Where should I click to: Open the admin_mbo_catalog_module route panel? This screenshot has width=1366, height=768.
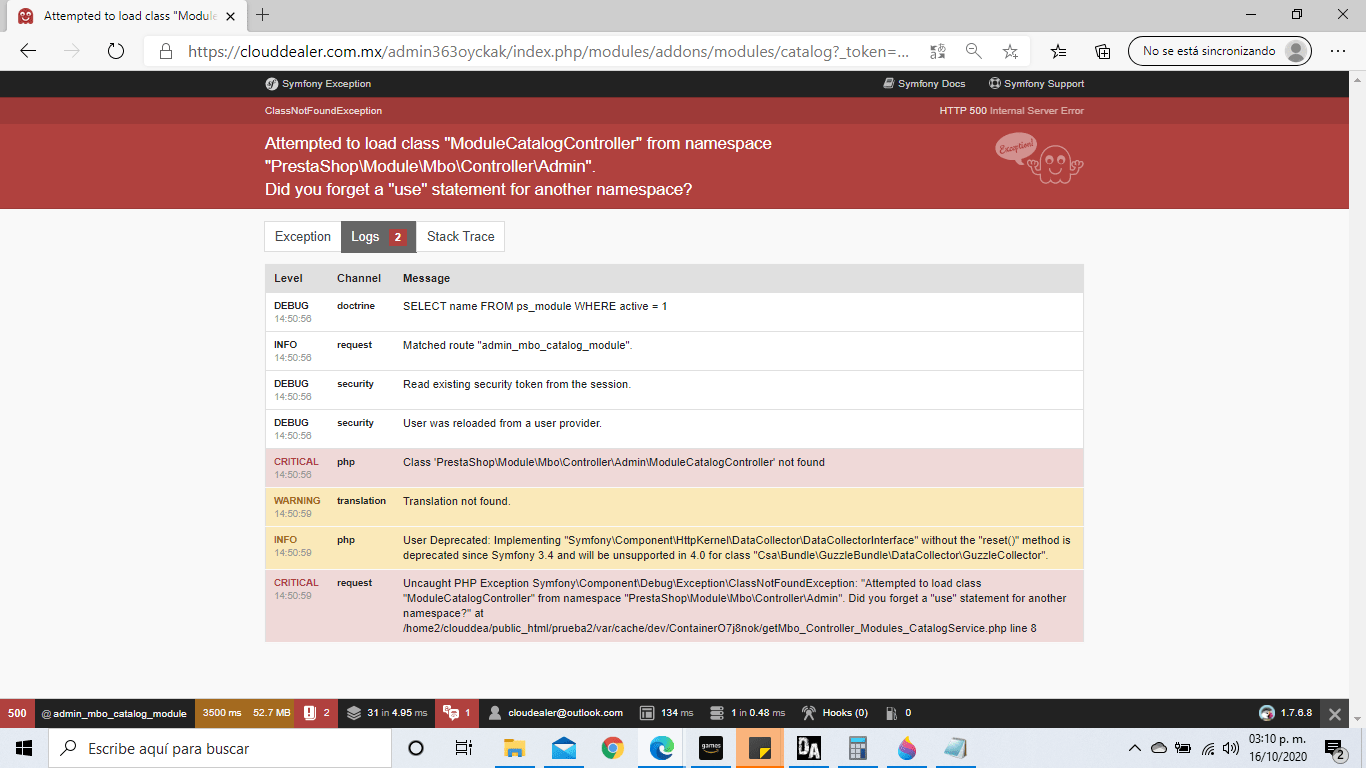click(114, 713)
